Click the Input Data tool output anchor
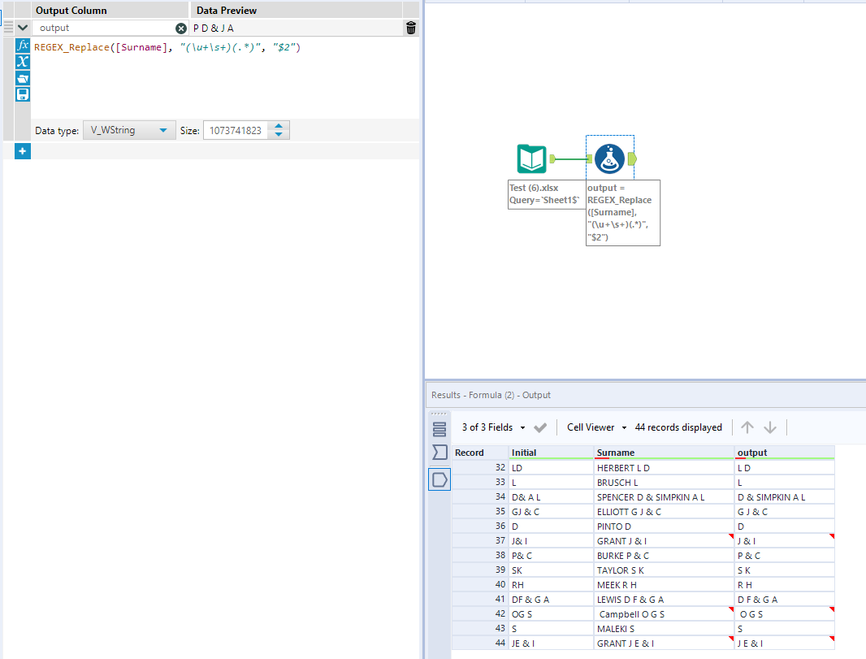866x659 pixels. (x=552, y=159)
